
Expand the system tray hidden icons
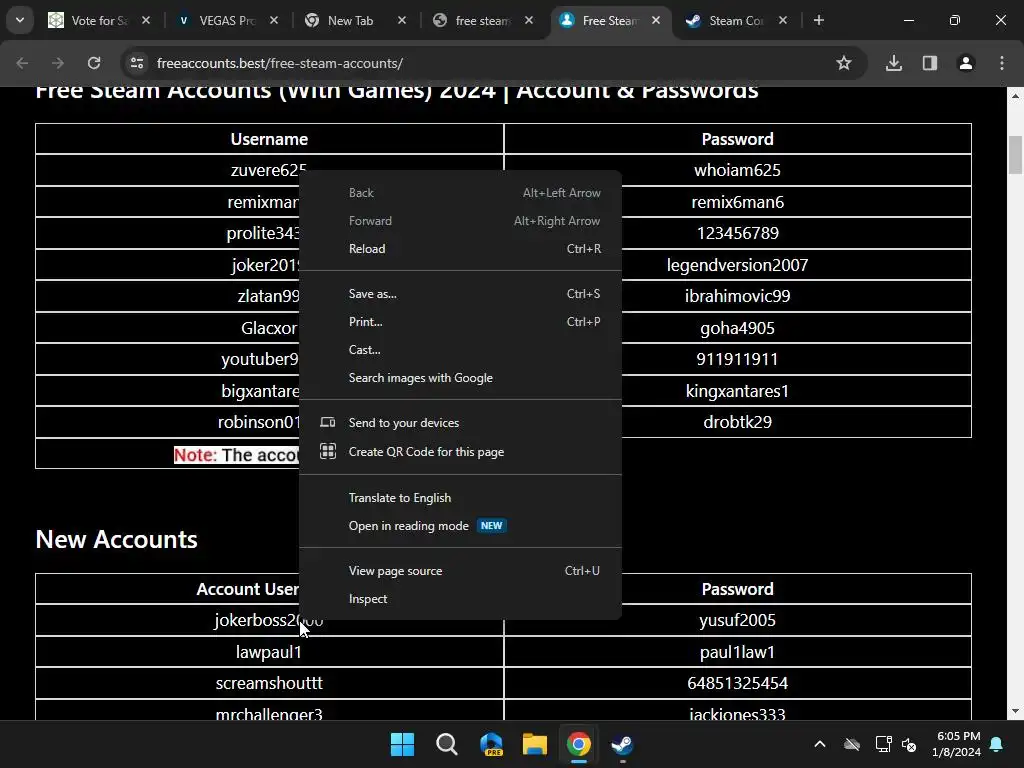[x=820, y=744]
